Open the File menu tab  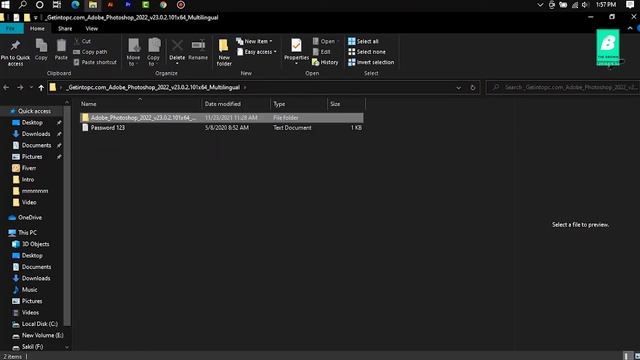click(11, 29)
